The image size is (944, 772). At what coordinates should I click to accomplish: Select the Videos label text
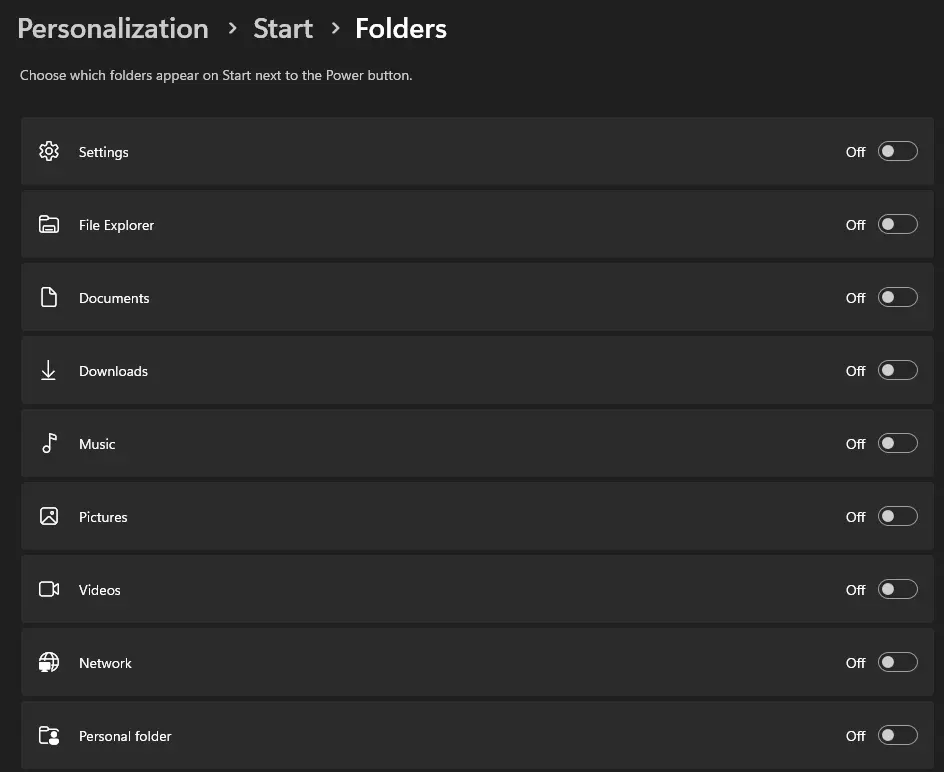tap(99, 590)
